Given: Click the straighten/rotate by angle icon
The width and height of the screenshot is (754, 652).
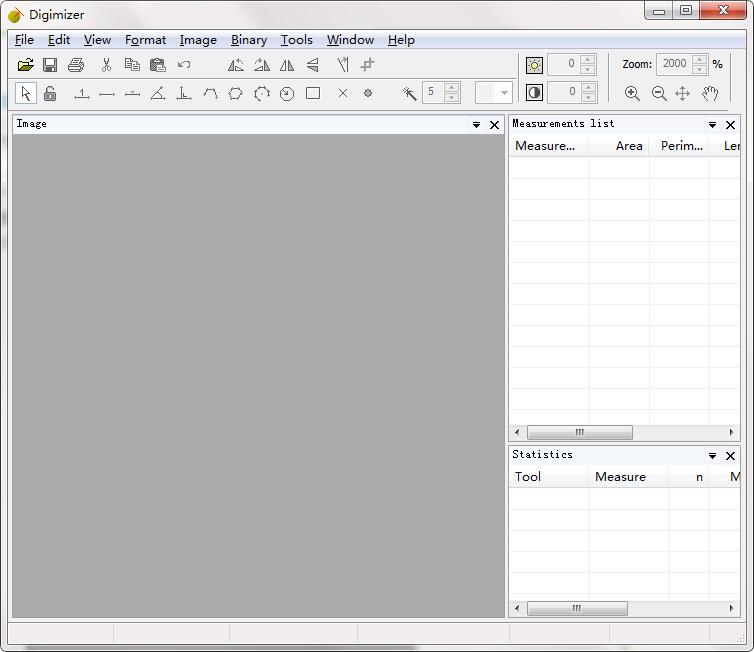Looking at the screenshot, I should click(342, 64).
